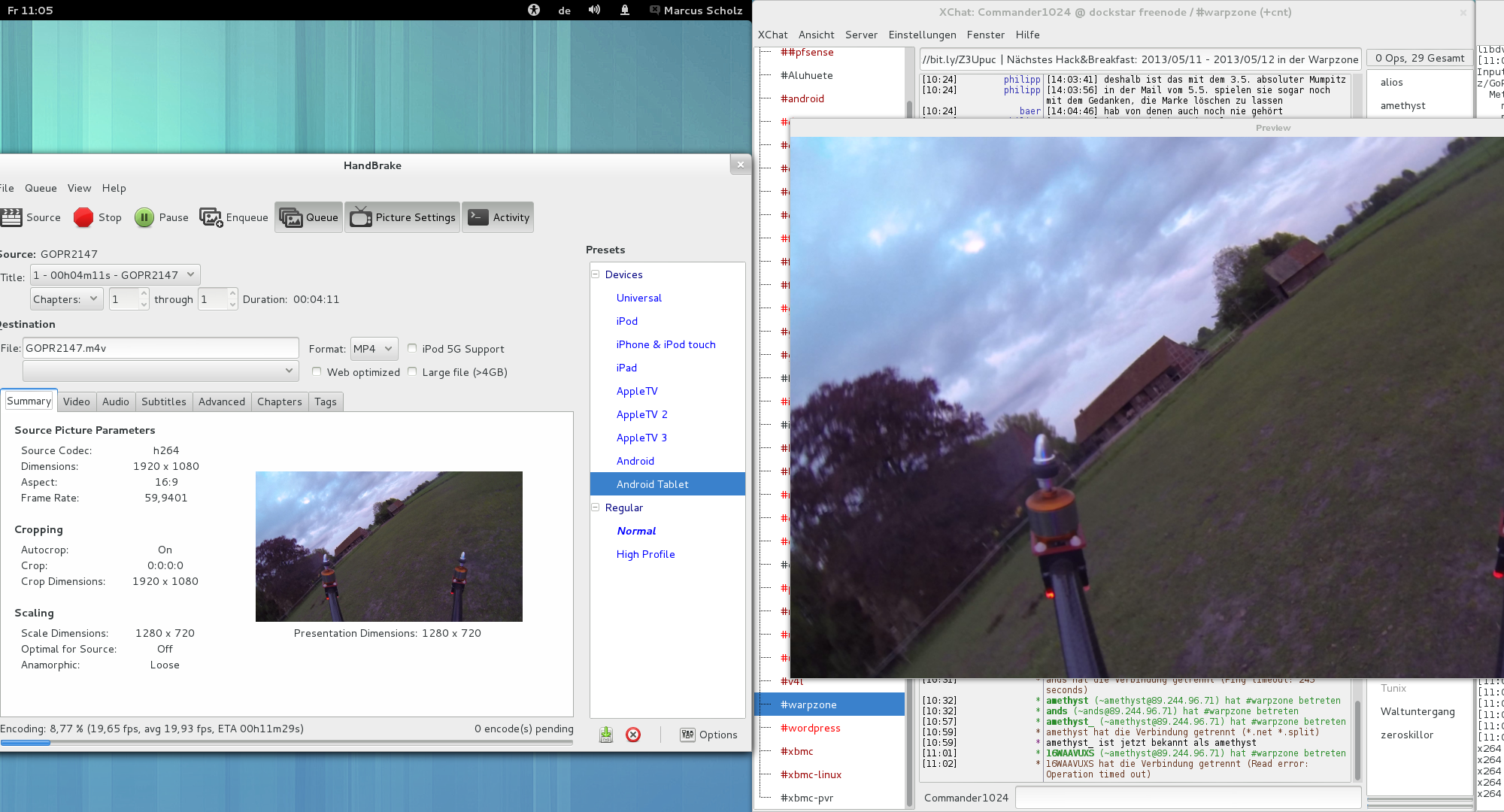Switch to the Video tab

tap(76, 401)
